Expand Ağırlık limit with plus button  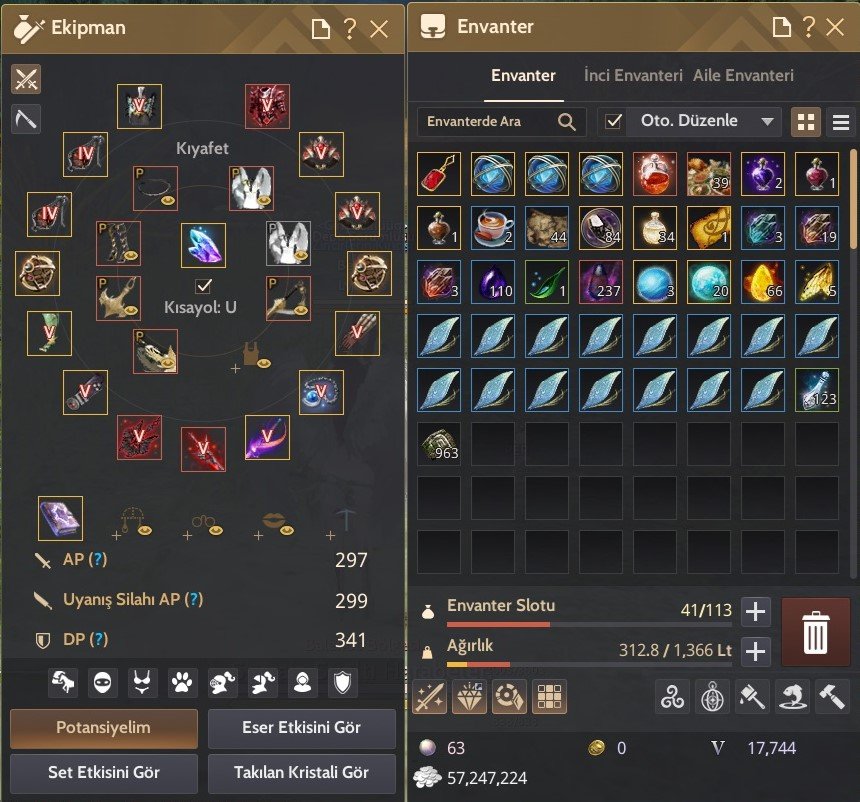tap(756, 652)
